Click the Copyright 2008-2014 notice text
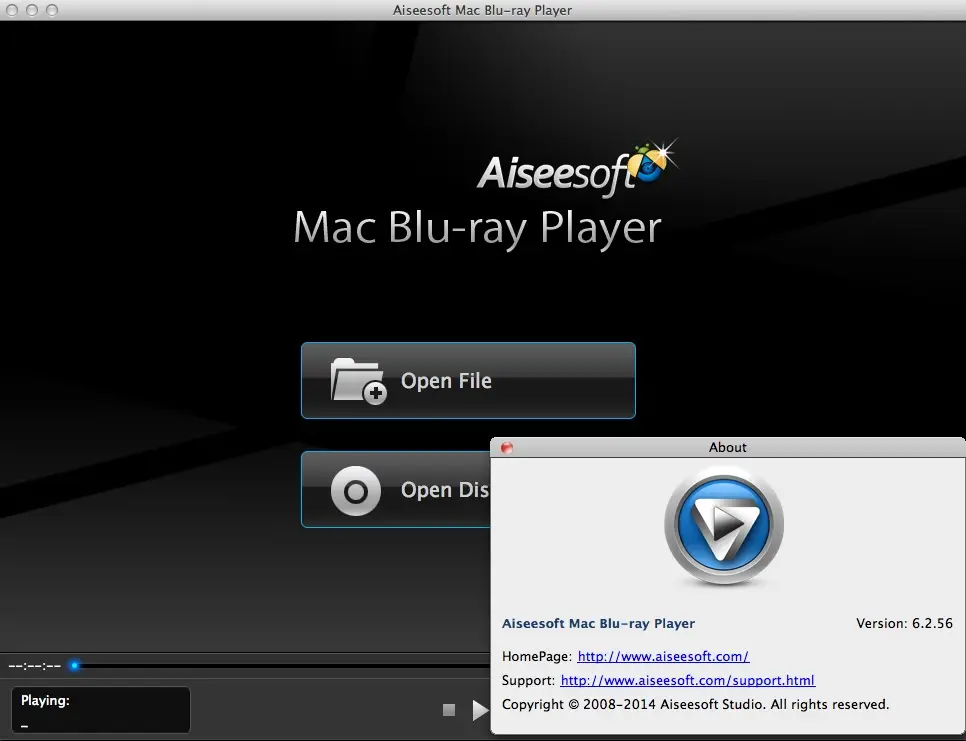Screen dimensions: 966x741 pos(696,705)
